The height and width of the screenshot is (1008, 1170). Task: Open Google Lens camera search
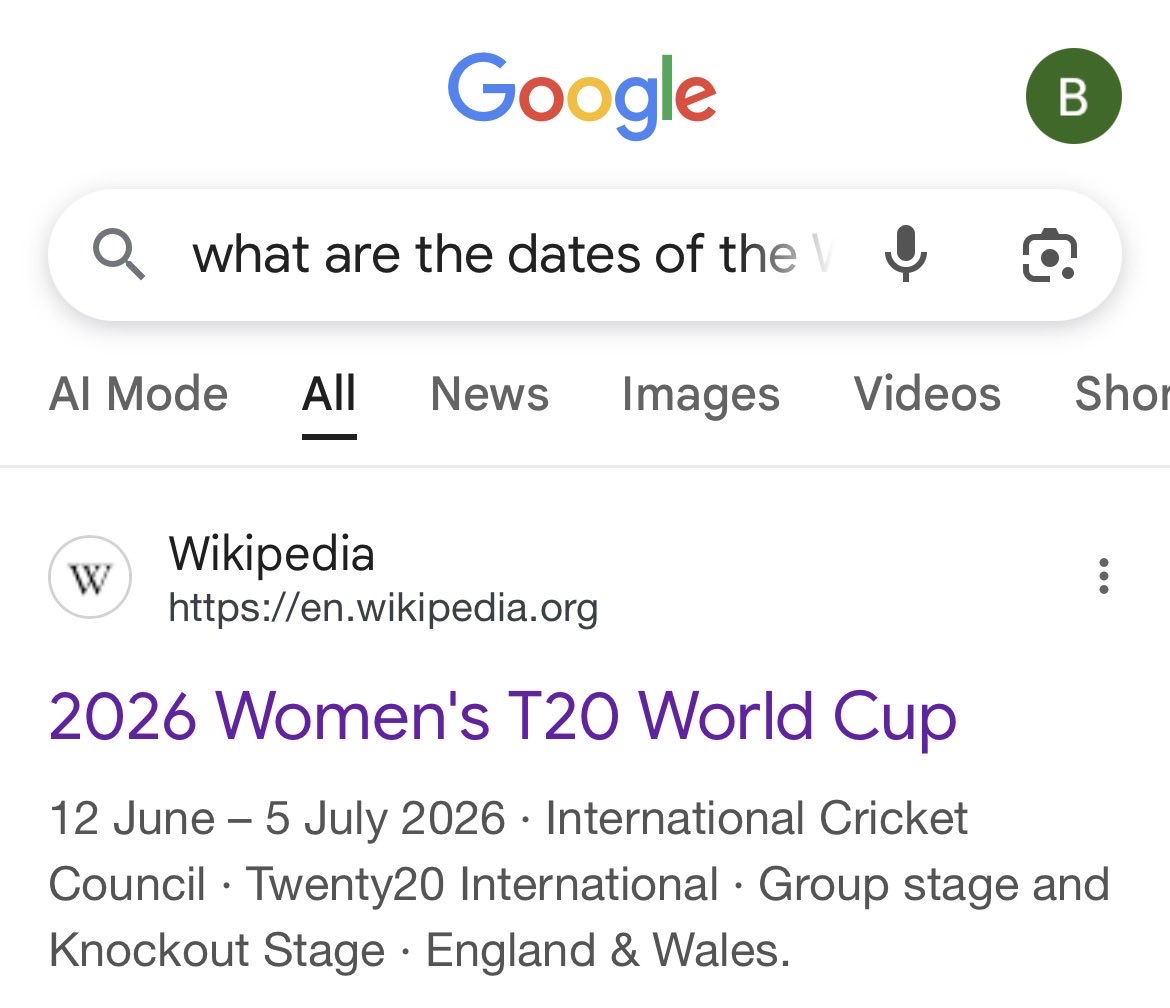pyautogui.click(x=1049, y=254)
